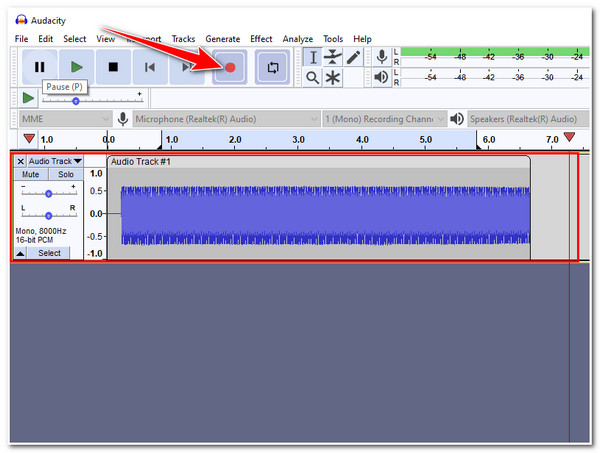Open the Audio Track dropdown menu
This screenshot has height=453, width=600.
pyautogui.click(x=55, y=161)
